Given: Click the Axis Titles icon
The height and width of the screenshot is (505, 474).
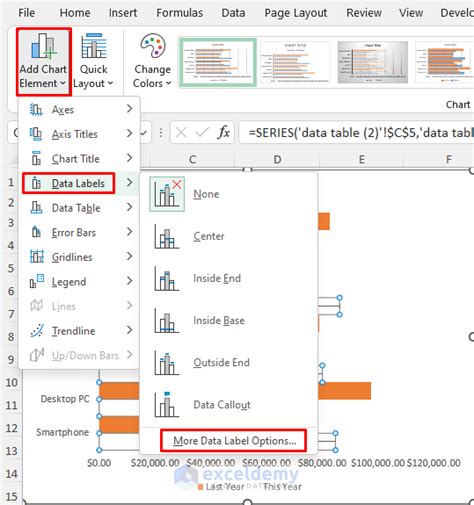Looking at the screenshot, I should [x=36, y=134].
